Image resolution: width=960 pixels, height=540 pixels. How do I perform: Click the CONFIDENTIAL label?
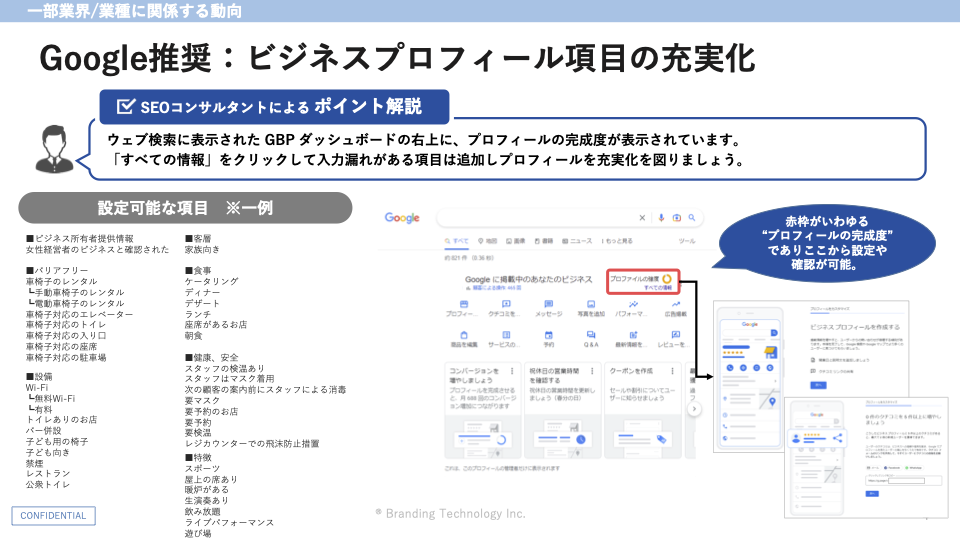[53, 516]
